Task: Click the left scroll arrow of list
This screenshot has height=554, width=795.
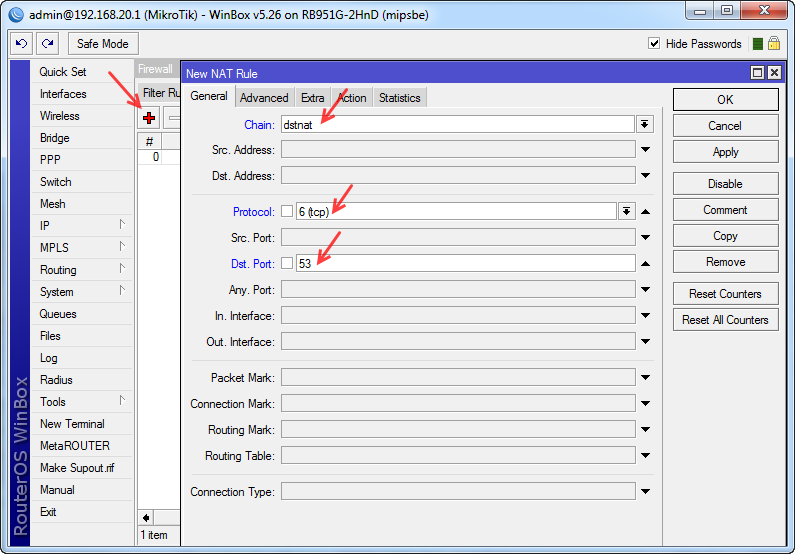Action: tap(146, 518)
